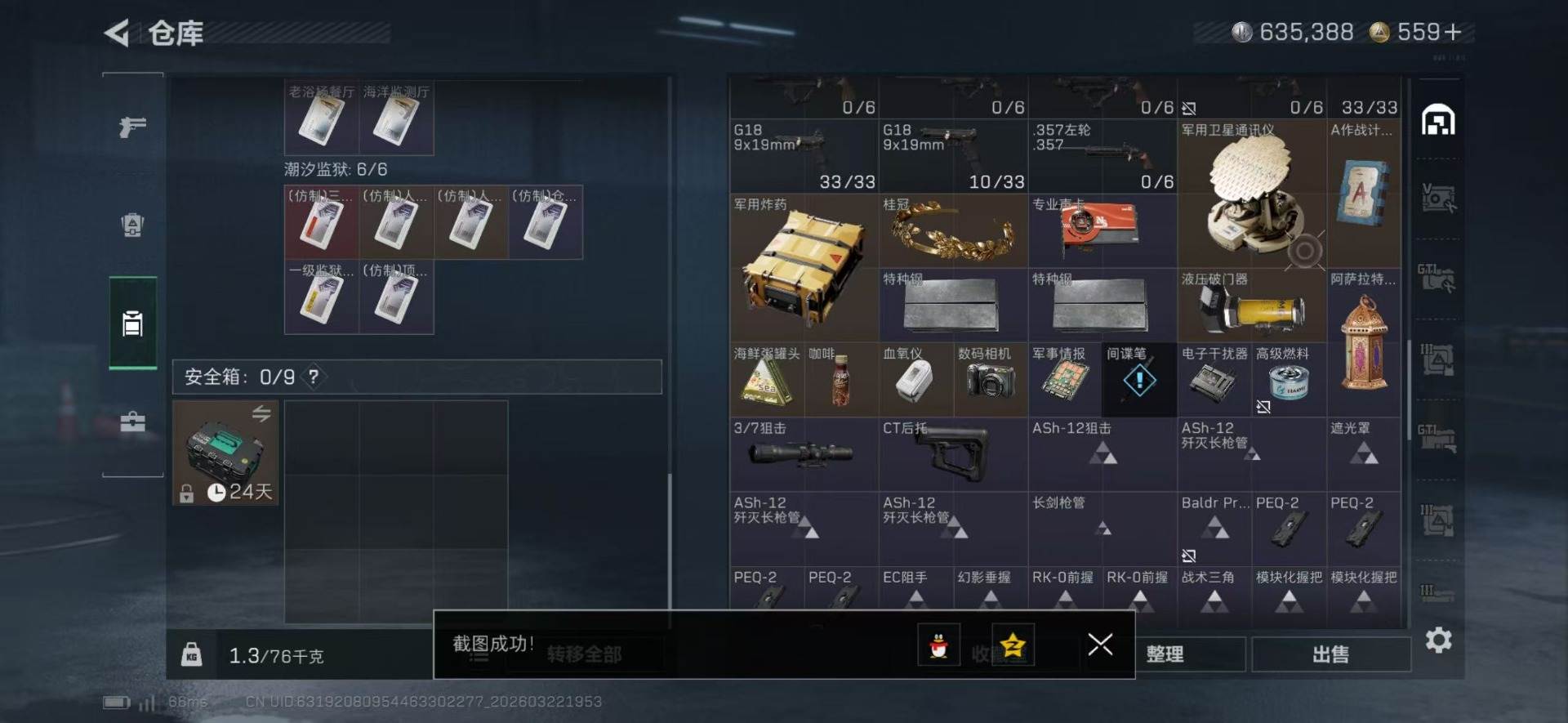1568x723 pixels.
Task: Open the backpack sidebar tab
Action: (x=132, y=225)
